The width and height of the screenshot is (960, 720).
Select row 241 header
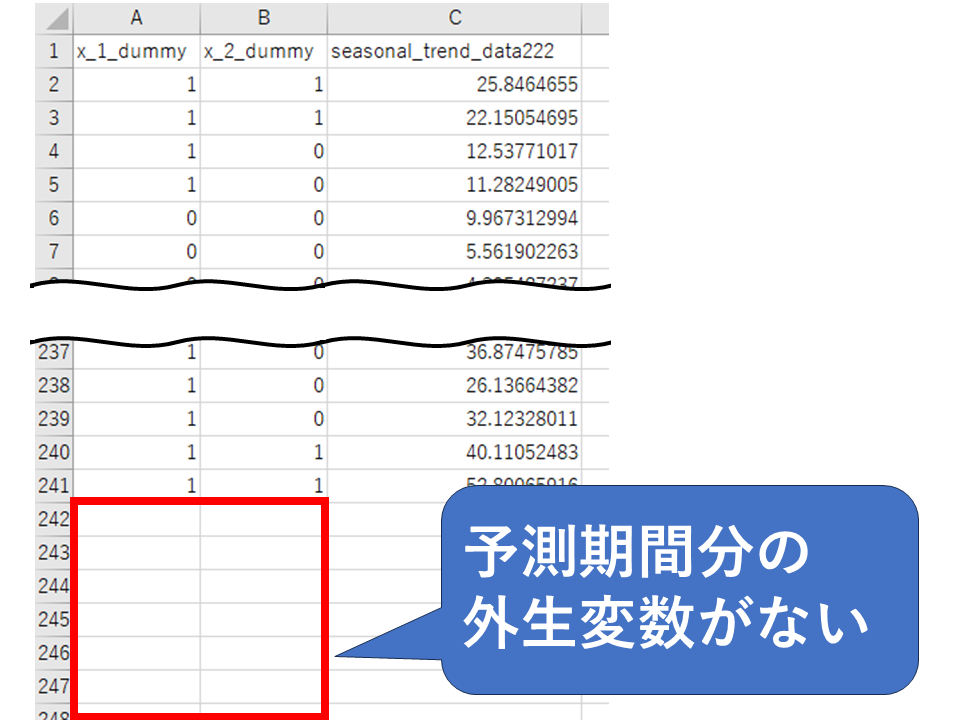pyautogui.click(x=54, y=485)
